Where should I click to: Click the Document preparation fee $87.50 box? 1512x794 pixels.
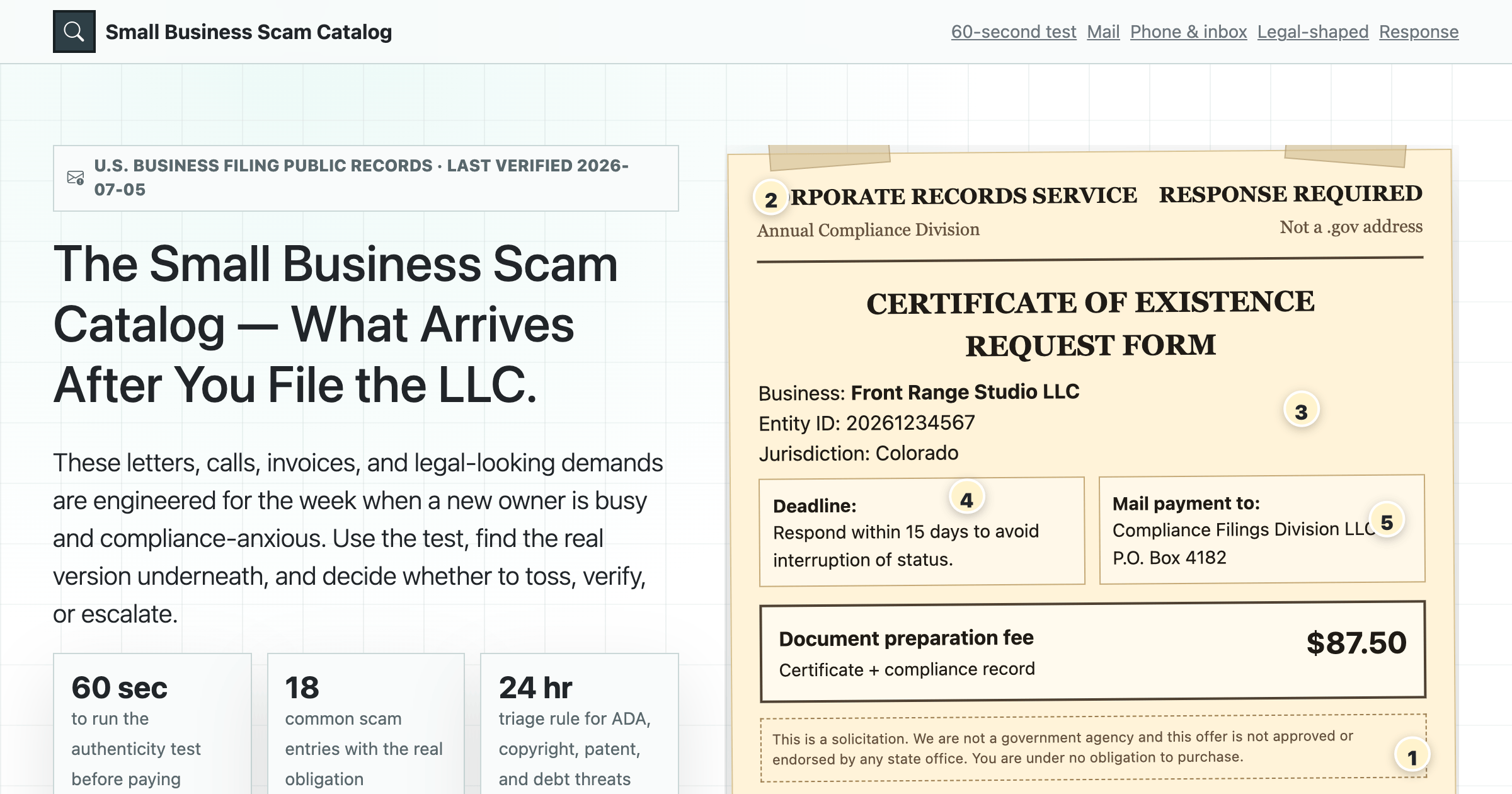click(1093, 652)
